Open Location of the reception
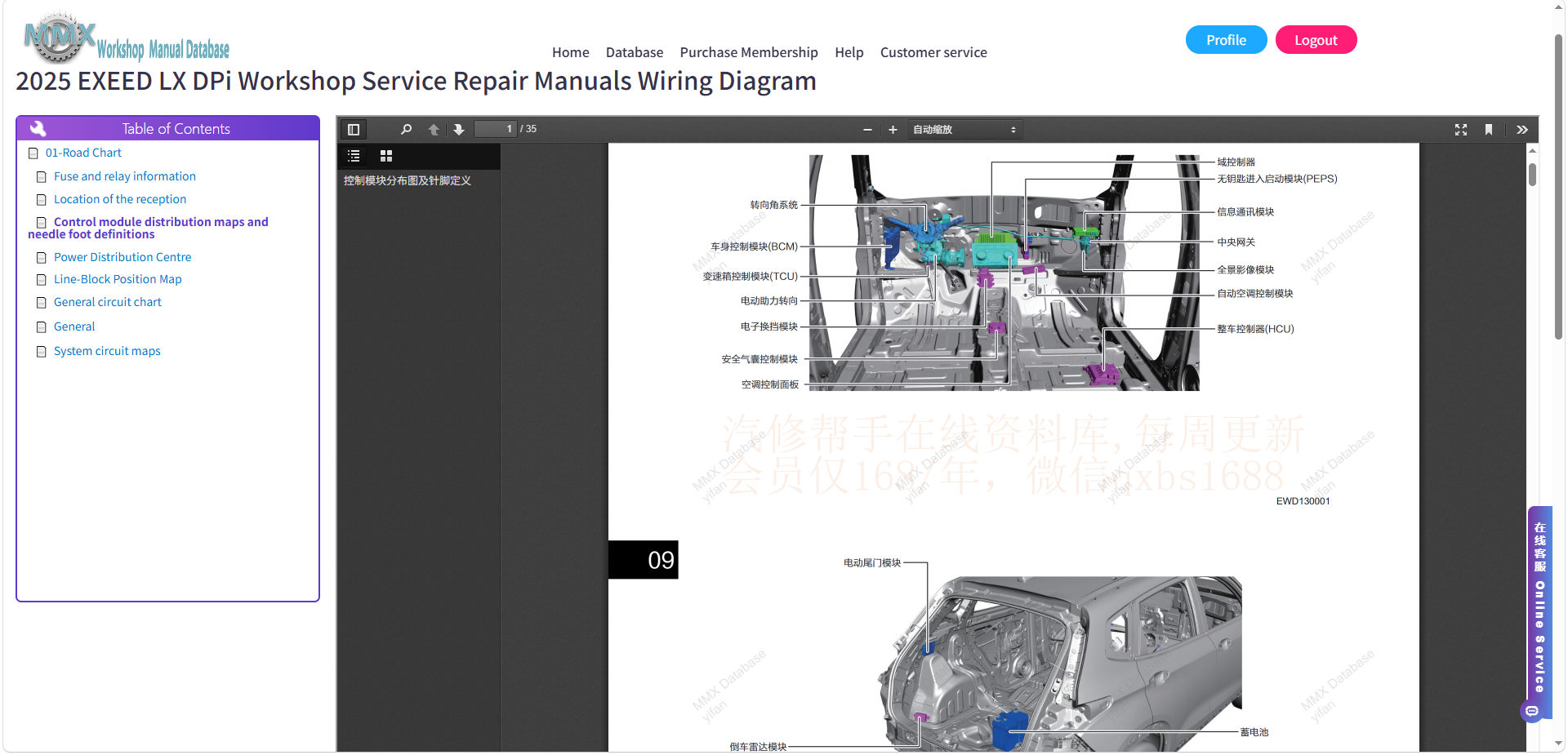The height and width of the screenshot is (755, 1568). [x=120, y=199]
